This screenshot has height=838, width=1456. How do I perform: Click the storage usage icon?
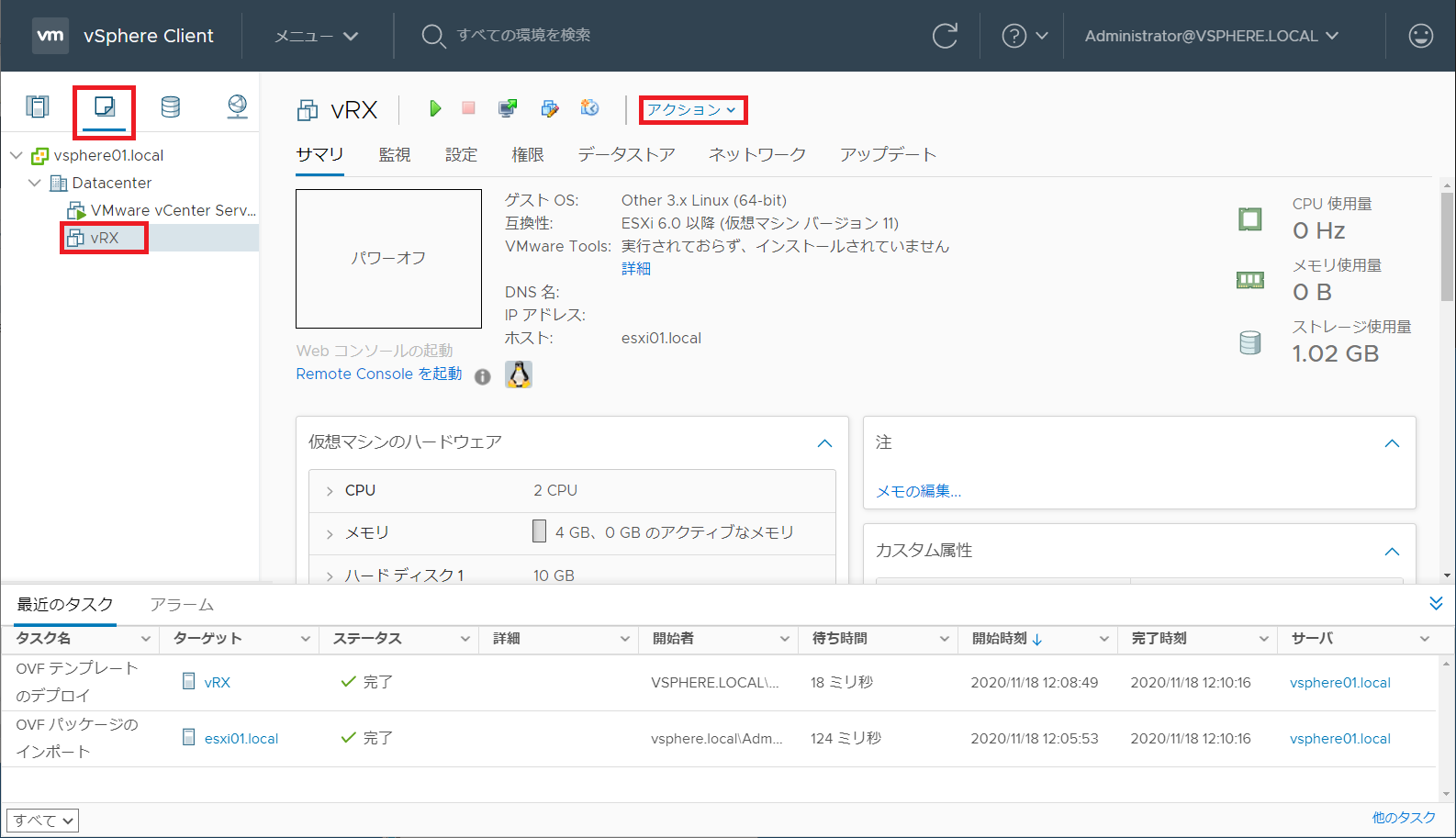[1249, 342]
